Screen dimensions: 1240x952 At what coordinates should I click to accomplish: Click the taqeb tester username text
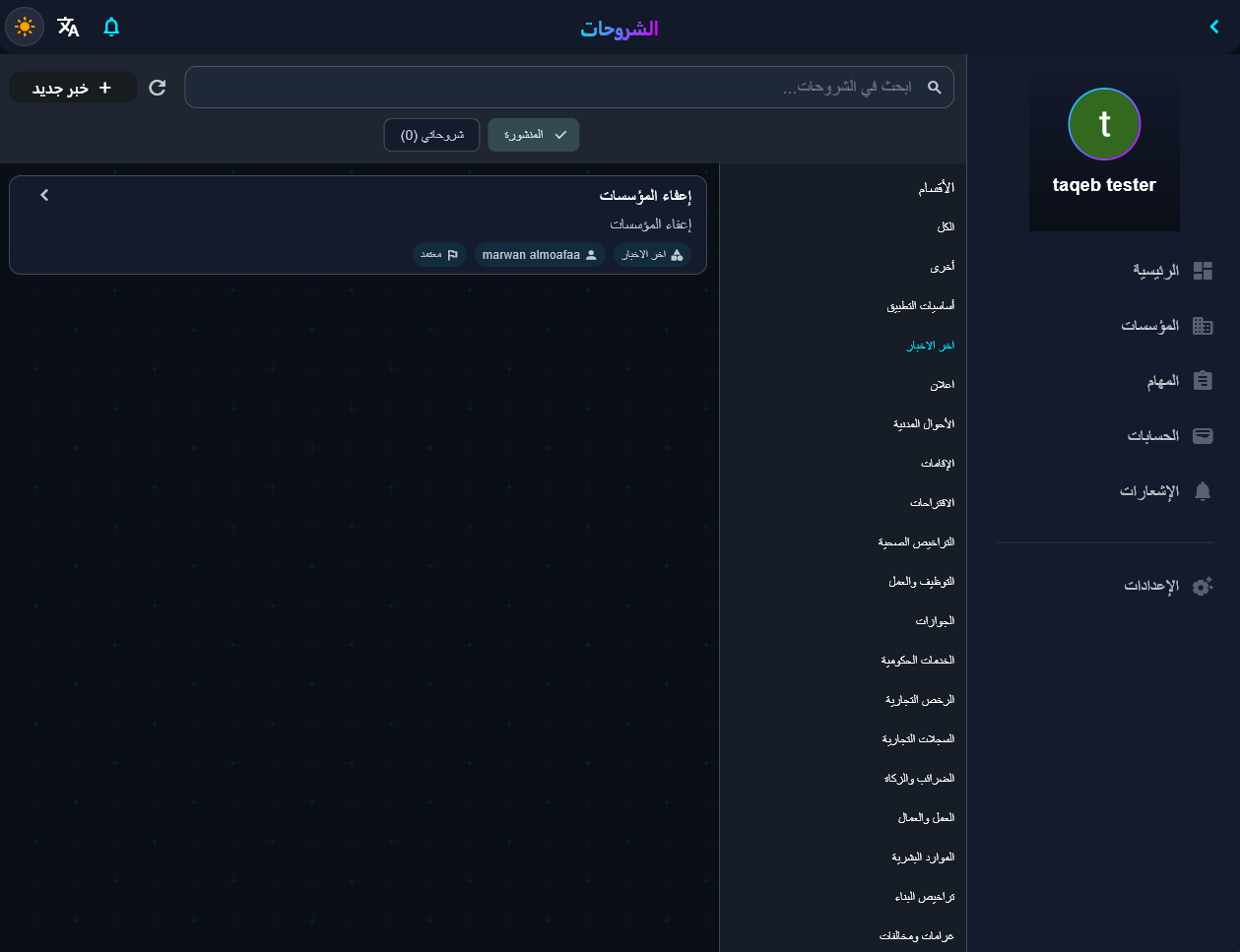[x=1104, y=185]
